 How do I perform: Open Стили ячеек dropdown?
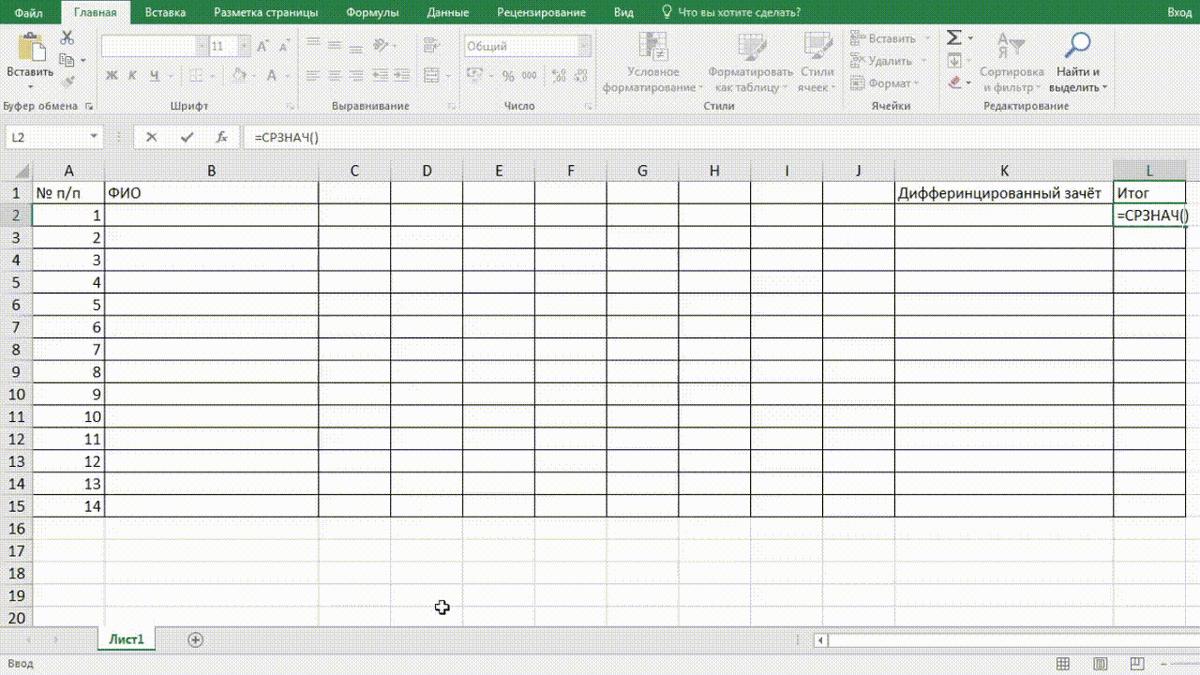pos(817,62)
